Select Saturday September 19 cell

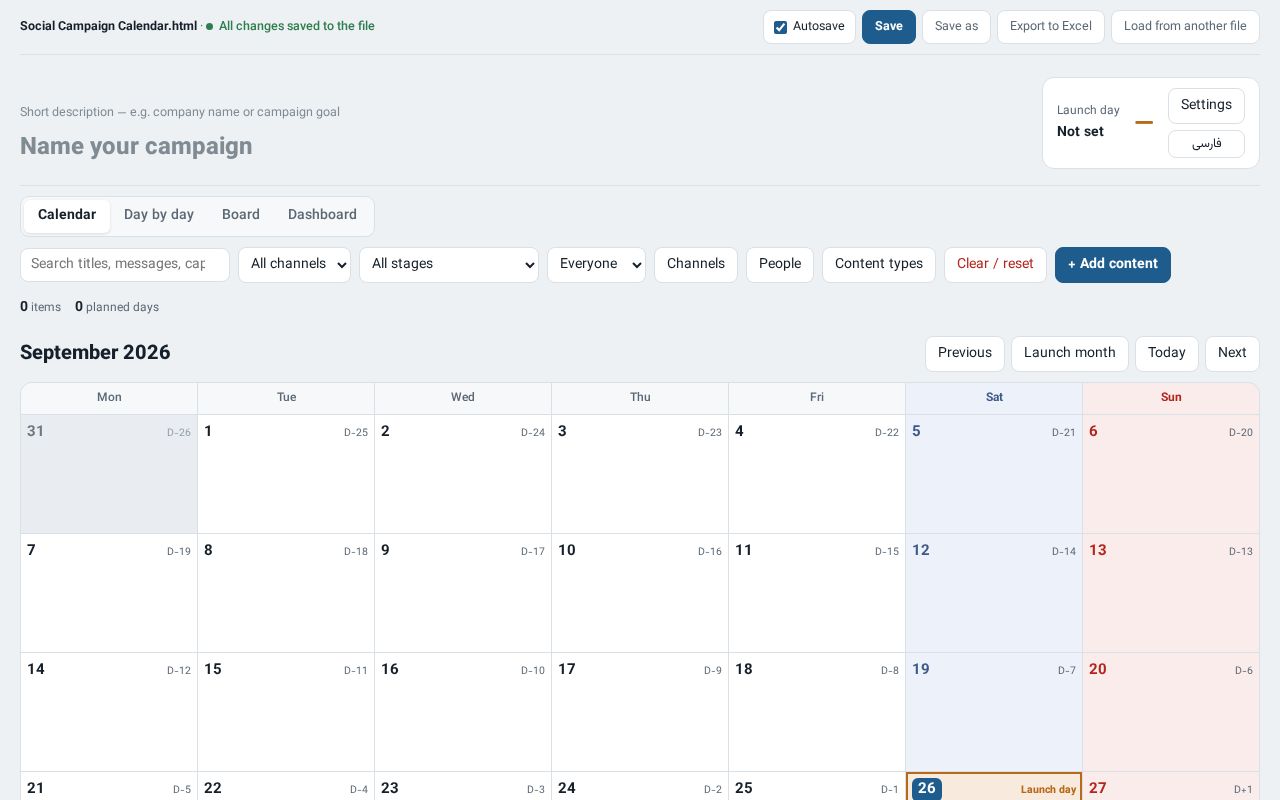click(x=994, y=712)
